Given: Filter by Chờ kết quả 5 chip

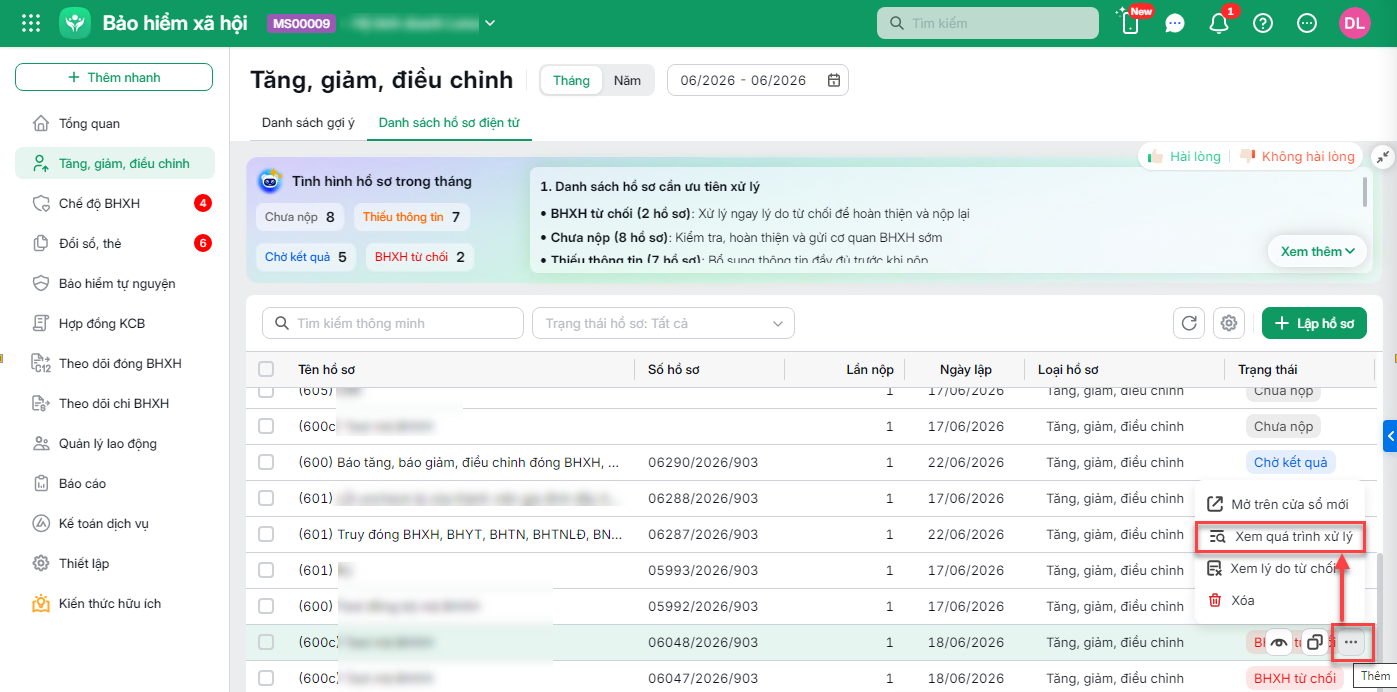Looking at the screenshot, I should [x=307, y=257].
